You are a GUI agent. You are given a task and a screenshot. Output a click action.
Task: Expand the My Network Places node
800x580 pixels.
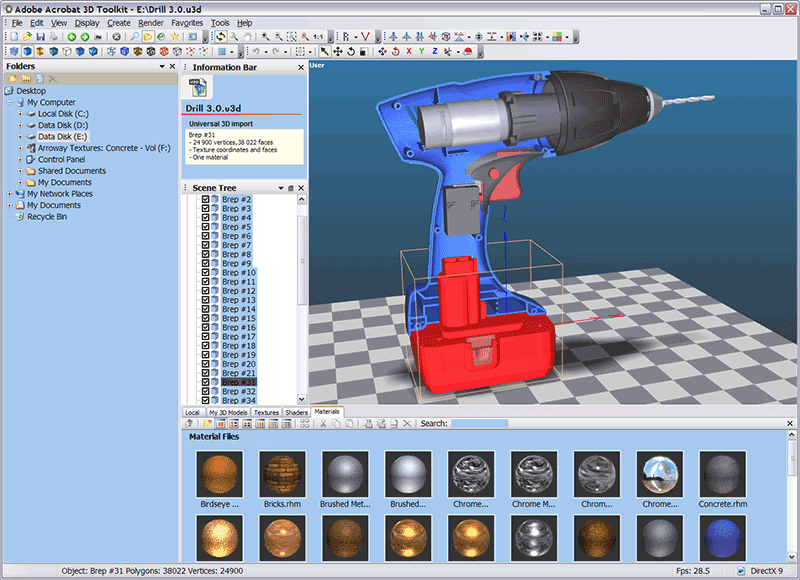click(x=10, y=194)
